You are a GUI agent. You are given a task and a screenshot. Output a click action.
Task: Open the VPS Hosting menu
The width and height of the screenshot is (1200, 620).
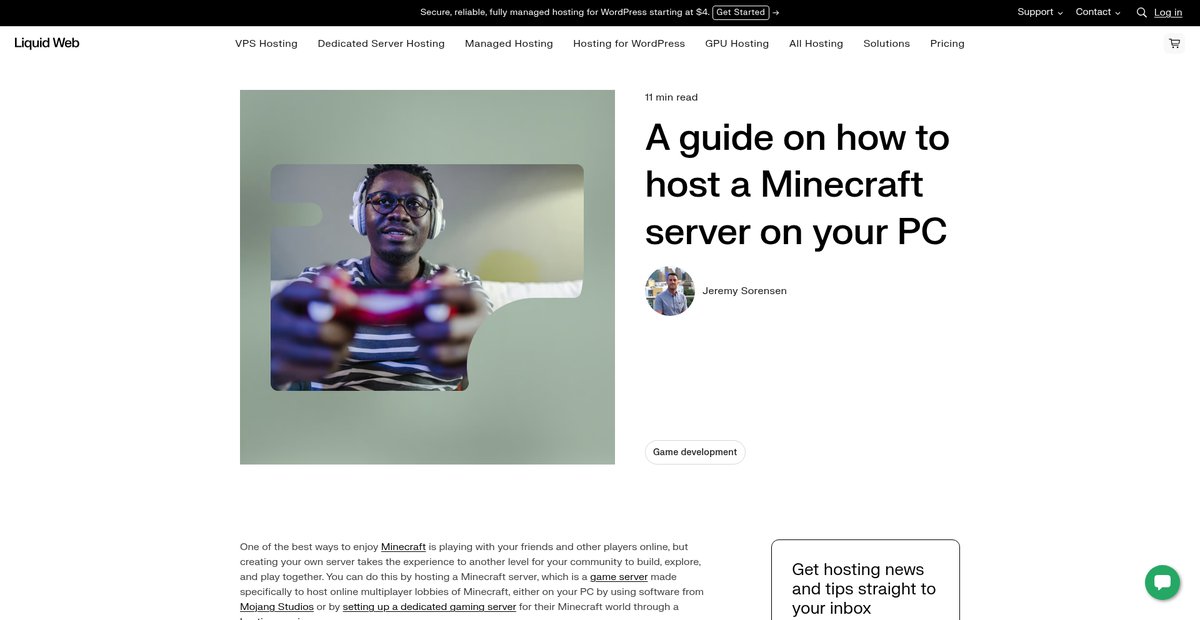pos(266,43)
